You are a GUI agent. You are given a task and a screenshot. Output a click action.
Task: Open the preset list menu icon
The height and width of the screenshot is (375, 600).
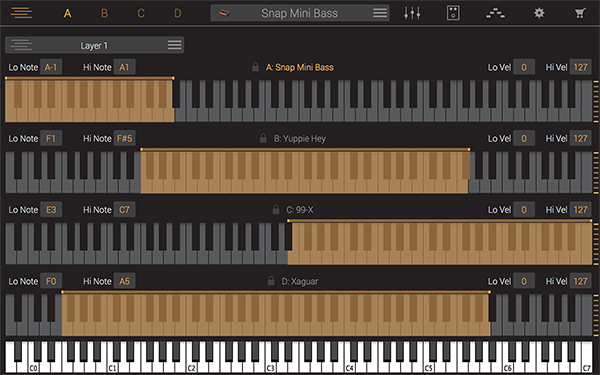(x=380, y=13)
